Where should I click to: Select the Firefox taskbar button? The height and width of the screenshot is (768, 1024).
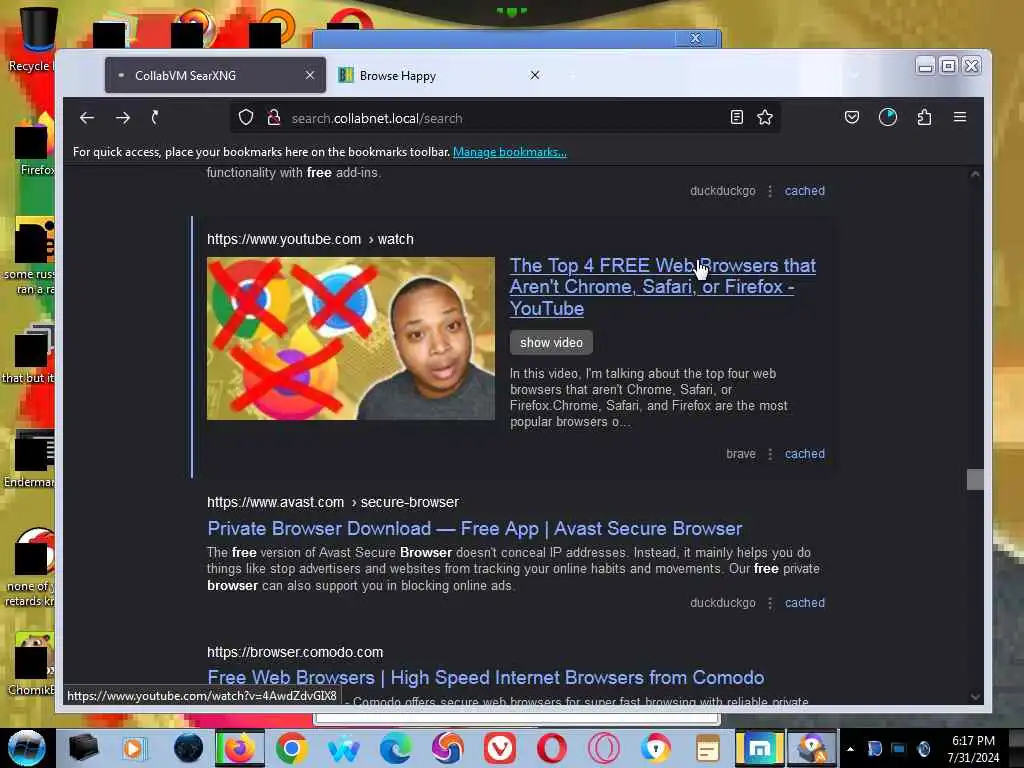[240, 748]
